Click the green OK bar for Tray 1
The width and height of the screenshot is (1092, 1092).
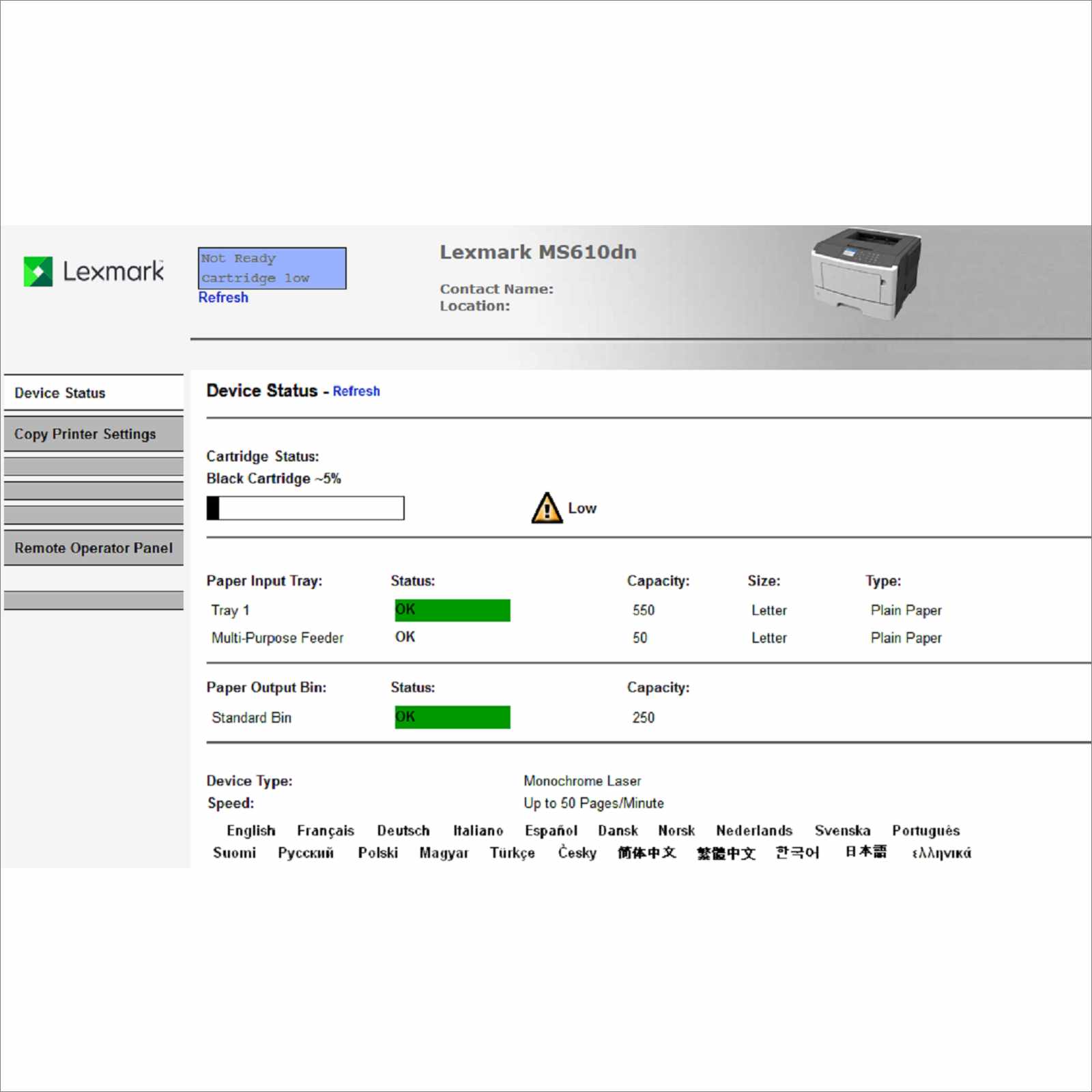(452, 610)
